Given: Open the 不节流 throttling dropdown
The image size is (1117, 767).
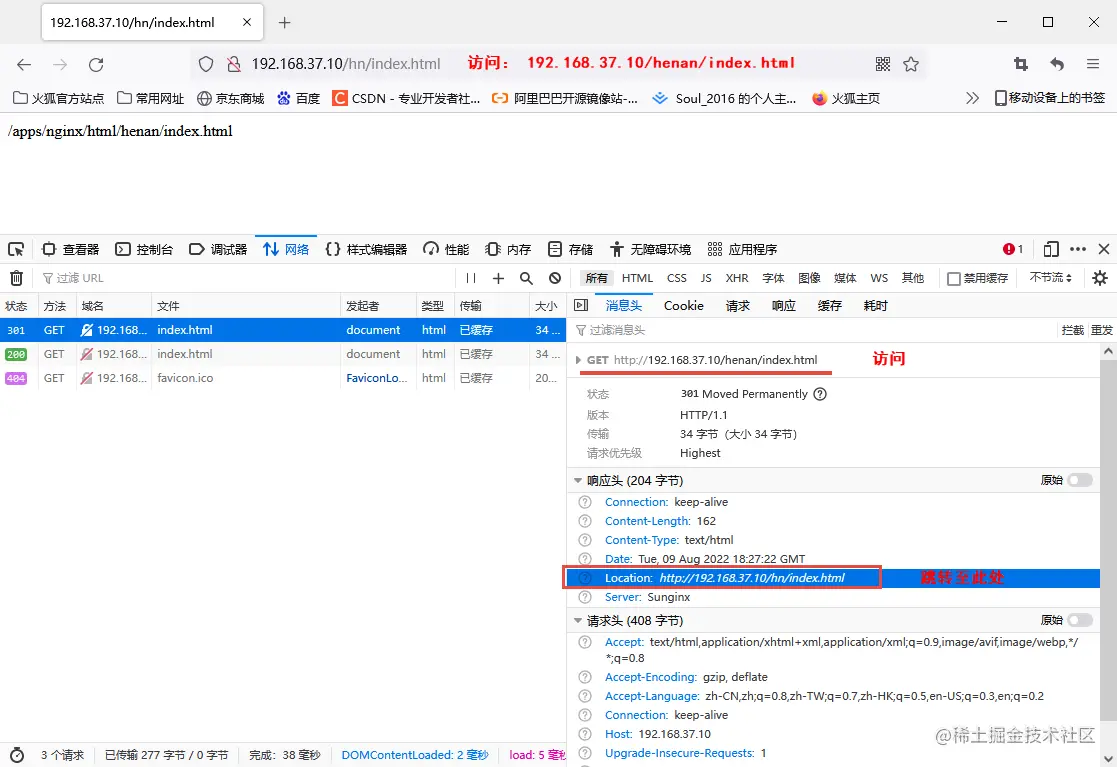Looking at the screenshot, I should point(1049,278).
